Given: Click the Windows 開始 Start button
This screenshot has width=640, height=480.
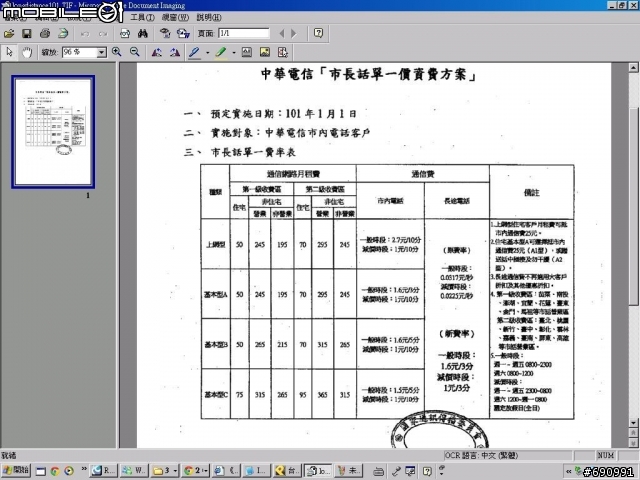Looking at the screenshot, I should click(x=16, y=471).
